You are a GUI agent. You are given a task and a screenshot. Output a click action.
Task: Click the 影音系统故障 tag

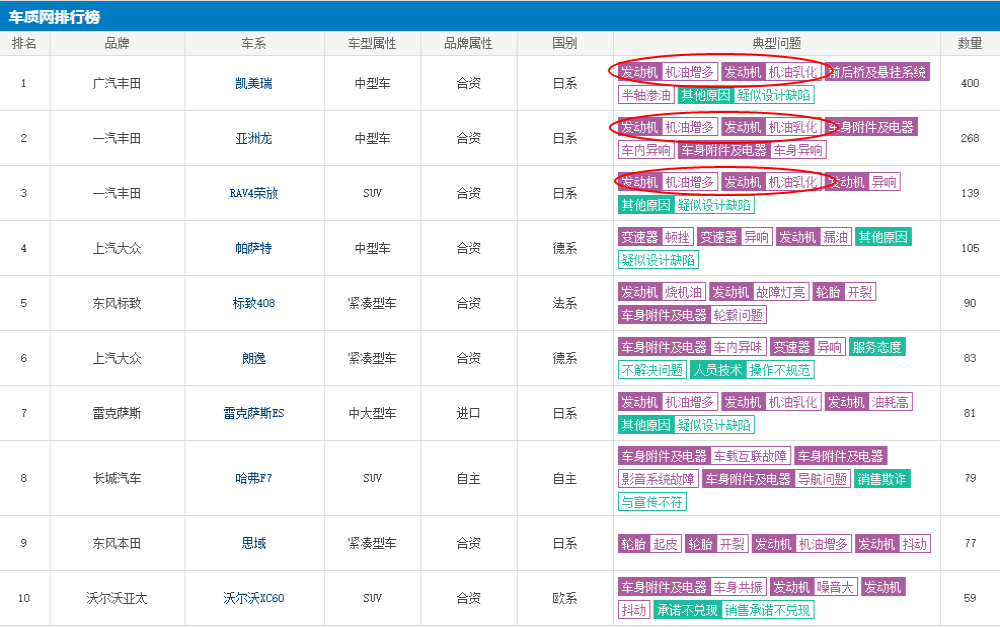(658, 479)
